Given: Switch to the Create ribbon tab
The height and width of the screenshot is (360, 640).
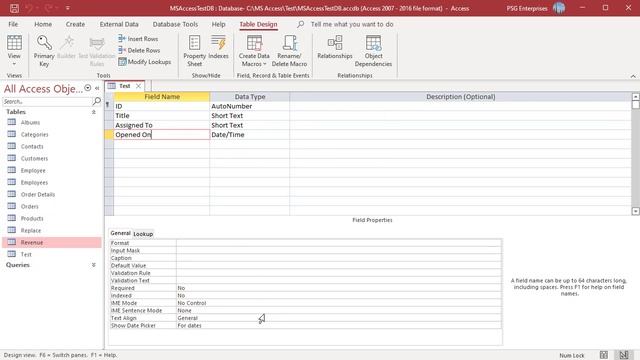Looking at the screenshot, I should (x=76, y=24).
